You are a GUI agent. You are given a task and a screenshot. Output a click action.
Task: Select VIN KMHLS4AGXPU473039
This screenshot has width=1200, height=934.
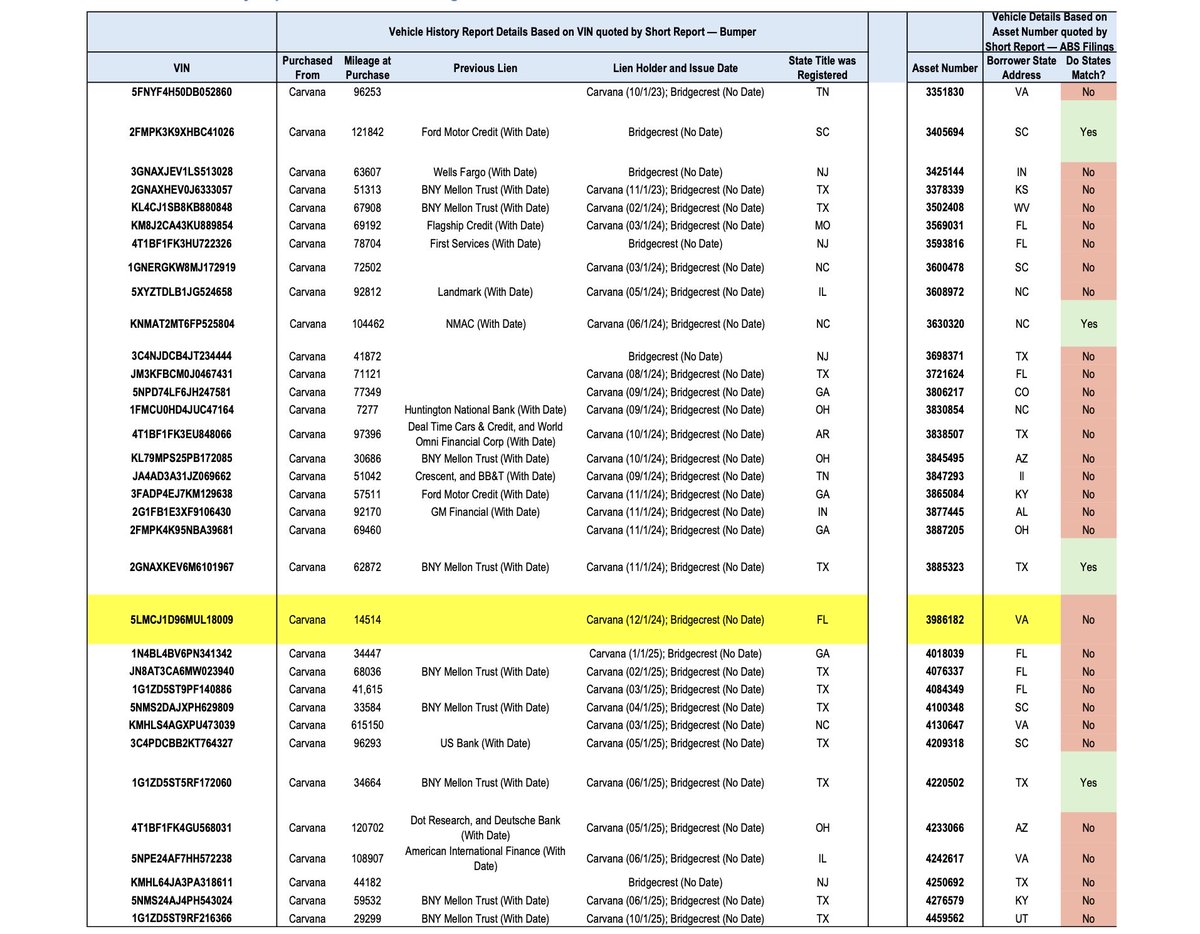(182, 725)
